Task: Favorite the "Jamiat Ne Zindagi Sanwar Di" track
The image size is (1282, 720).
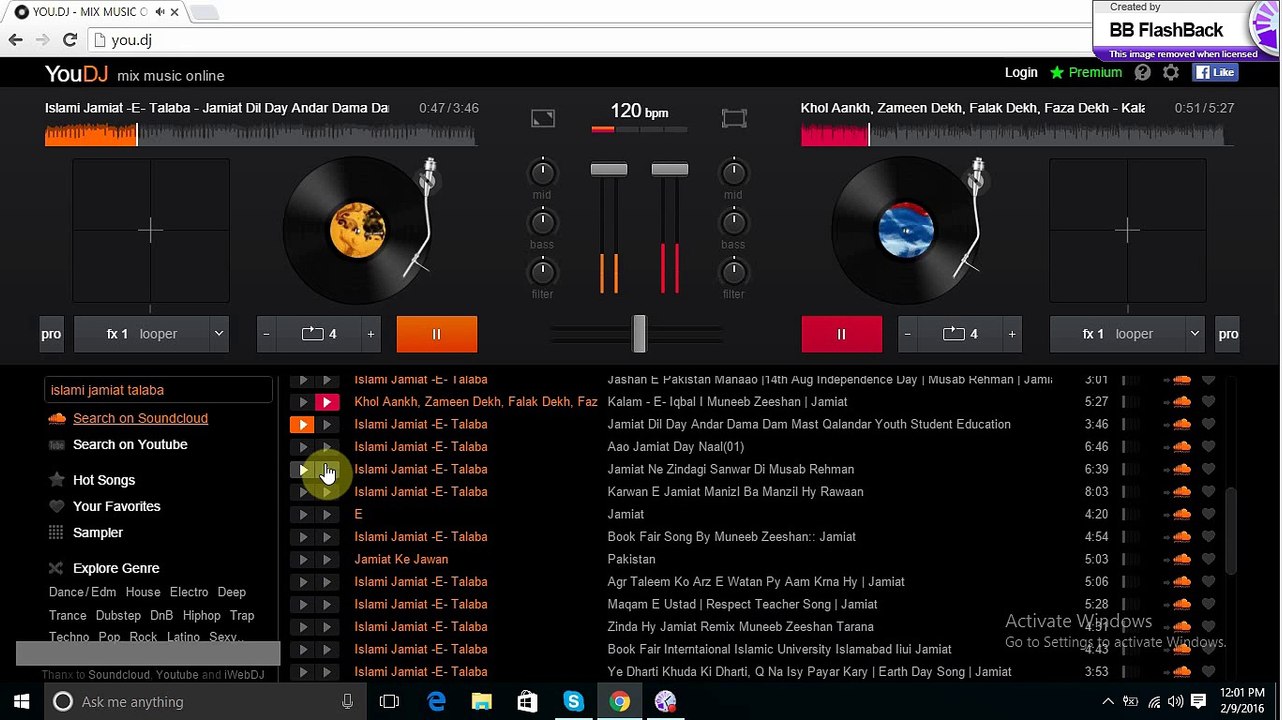Action: 1208,469
